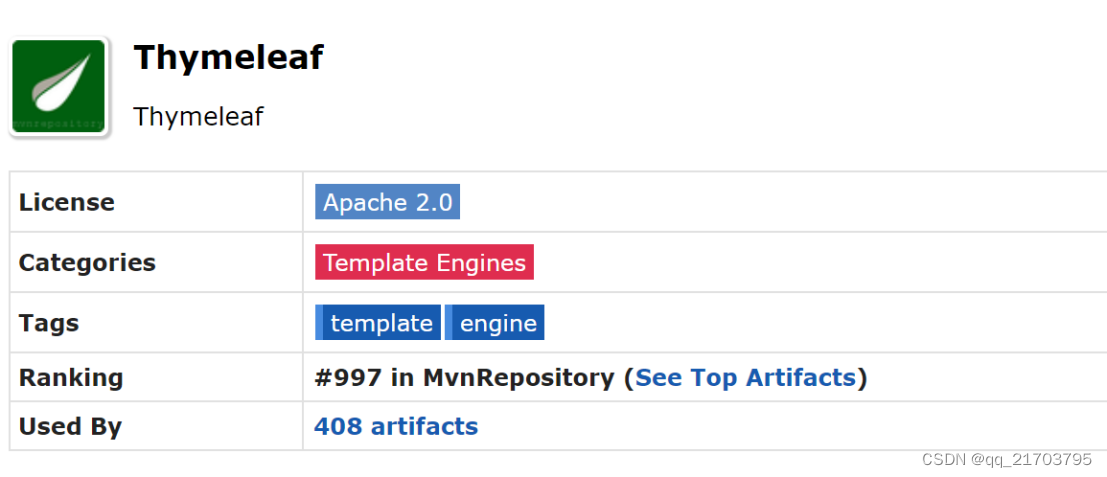1107x477 pixels.
Task: Click the green Thymeleaf leaf logo
Action: click(x=59, y=85)
